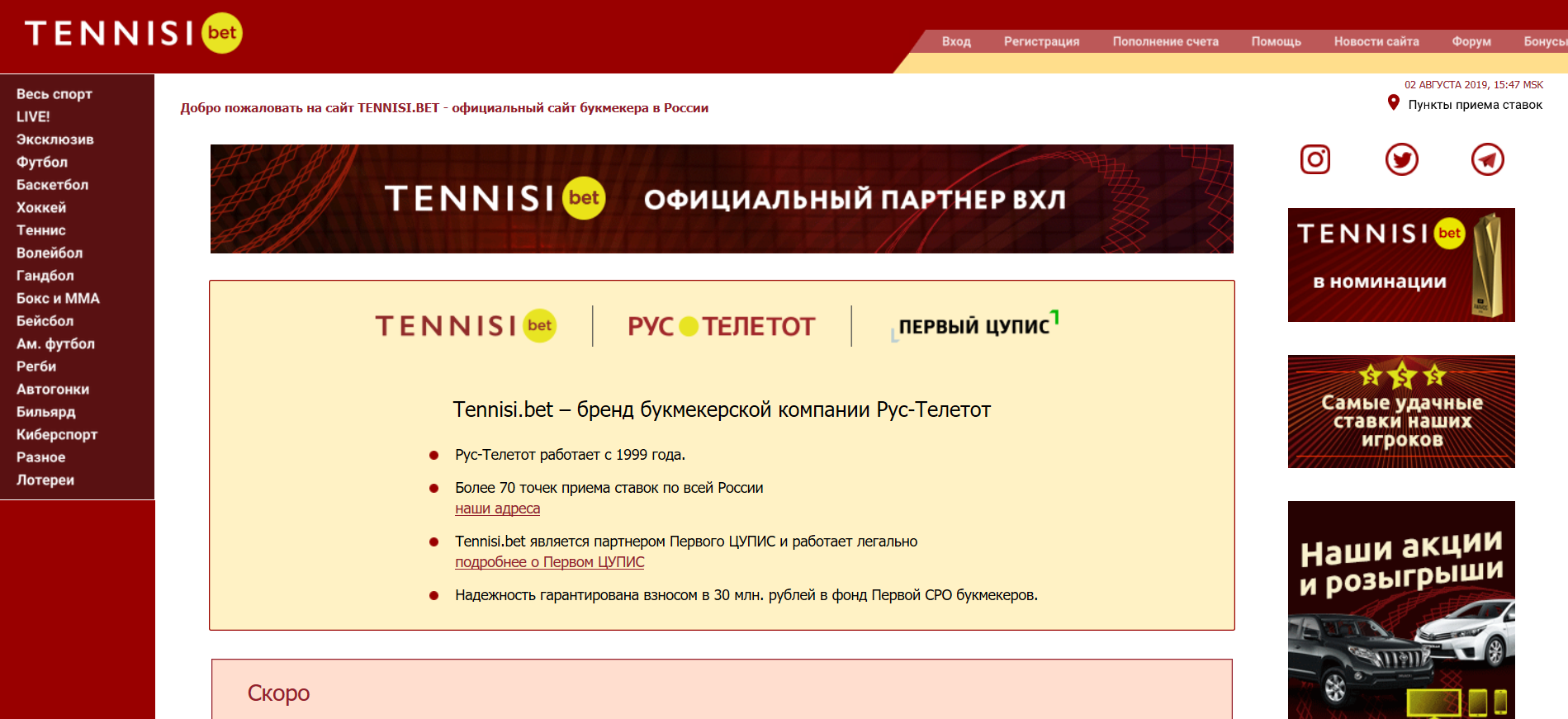Screen dimensions: 1568x719
Task: Select Футбол in sports sidebar
Action: pyautogui.click(x=42, y=163)
